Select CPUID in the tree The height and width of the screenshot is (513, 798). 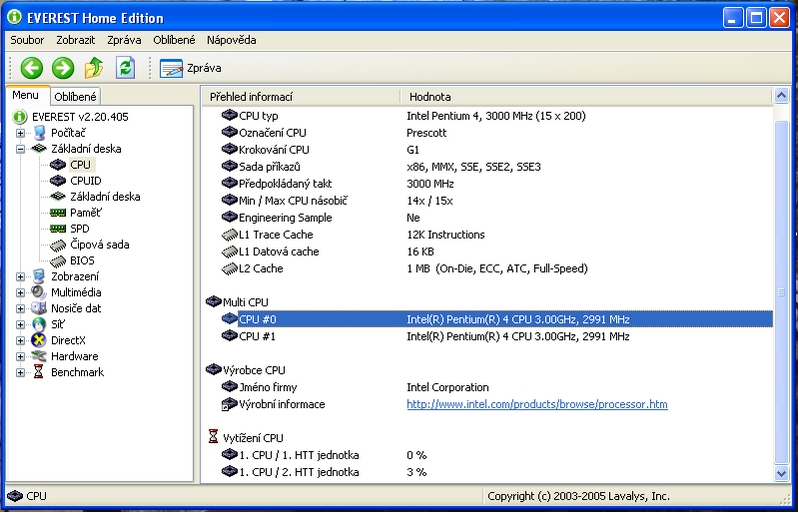(85, 181)
